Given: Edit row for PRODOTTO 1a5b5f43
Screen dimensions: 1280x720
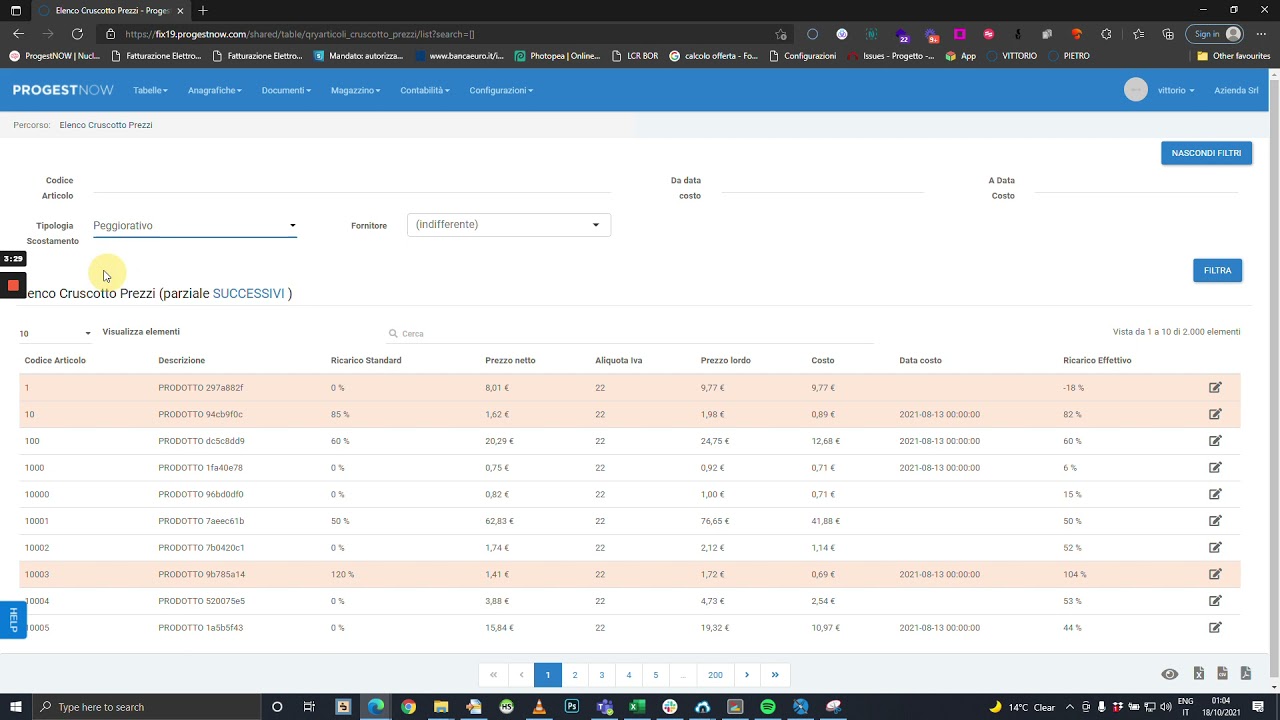Looking at the screenshot, I should (x=1215, y=628).
